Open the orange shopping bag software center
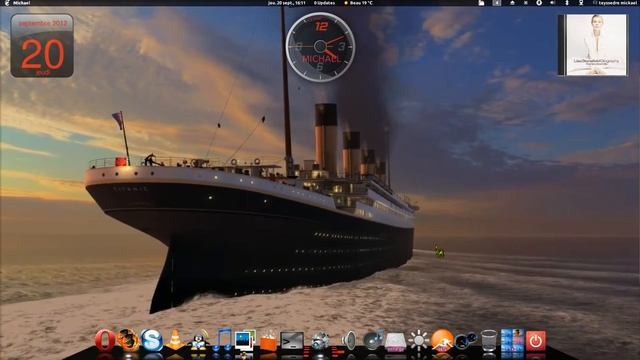The image size is (640, 360). (x=268, y=341)
